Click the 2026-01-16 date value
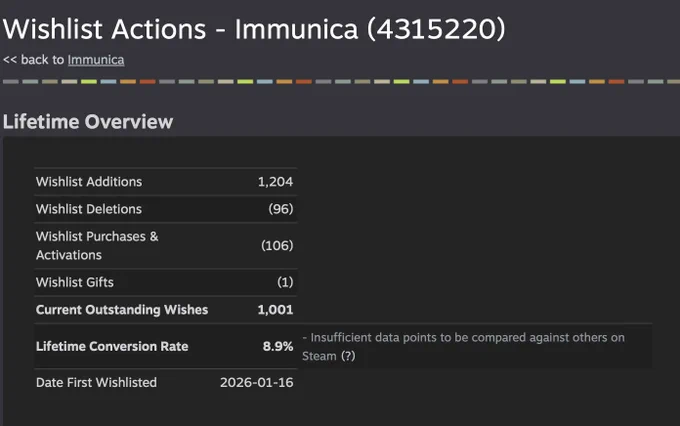Image resolution: width=680 pixels, height=426 pixels. 257,383
